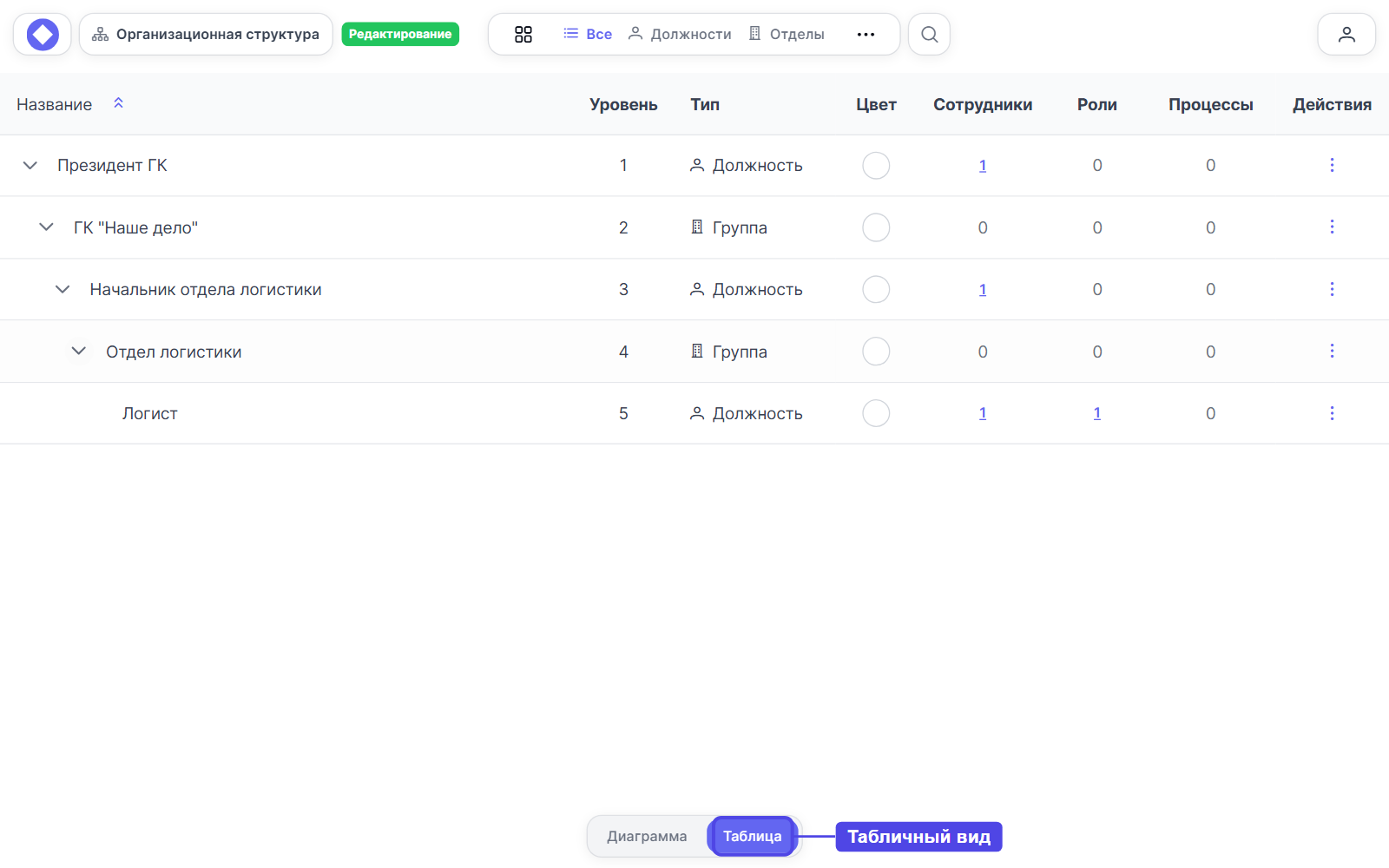
Task: Collapse Начальник отдела логистики row
Action: tap(63, 289)
